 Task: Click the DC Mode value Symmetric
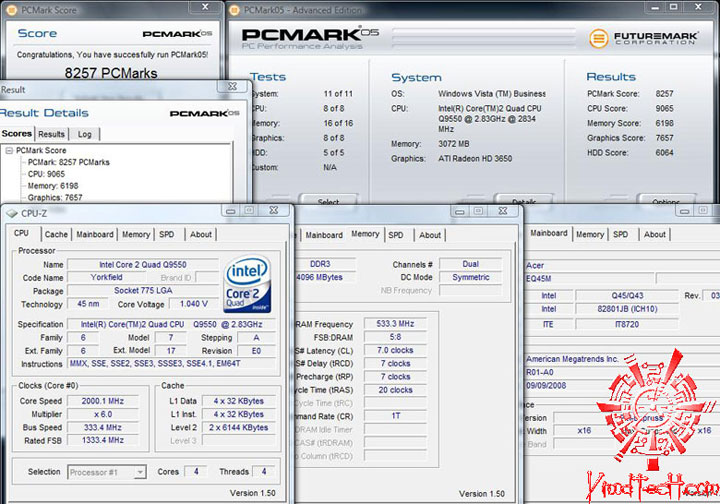click(471, 277)
